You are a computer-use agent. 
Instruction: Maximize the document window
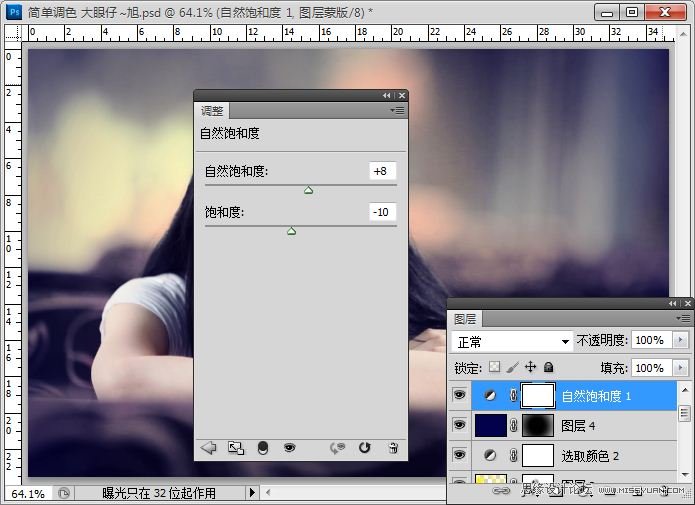coord(632,12)
